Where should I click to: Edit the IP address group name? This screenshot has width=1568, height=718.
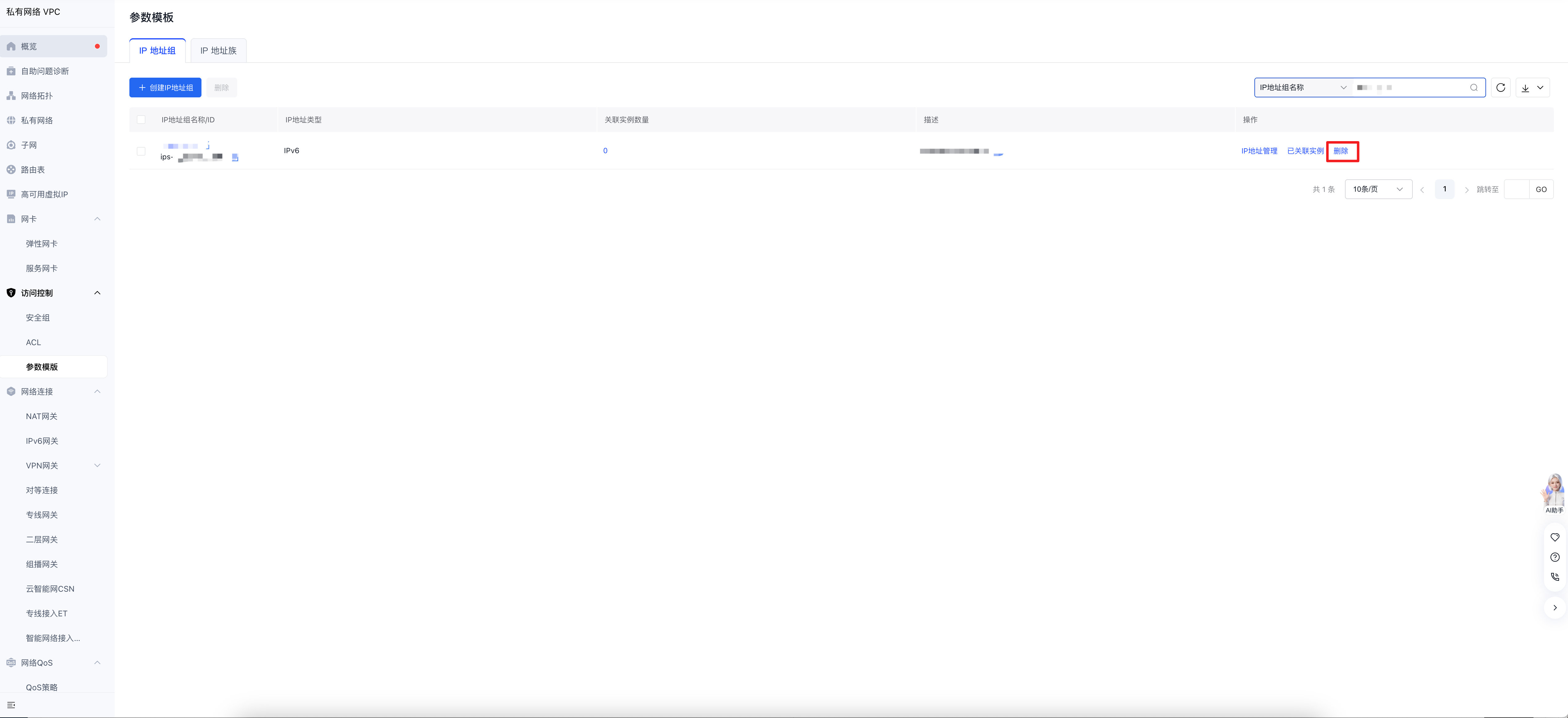pos(208,145)
